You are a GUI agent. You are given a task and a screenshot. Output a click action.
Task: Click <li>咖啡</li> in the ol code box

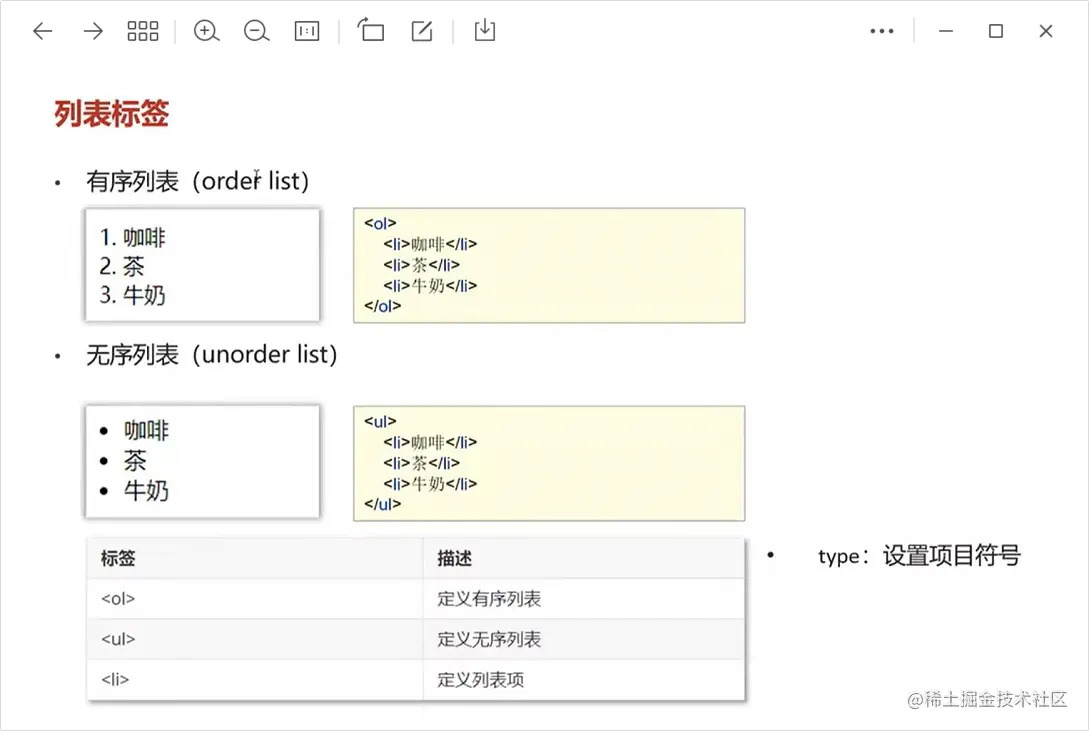(430, 244)
